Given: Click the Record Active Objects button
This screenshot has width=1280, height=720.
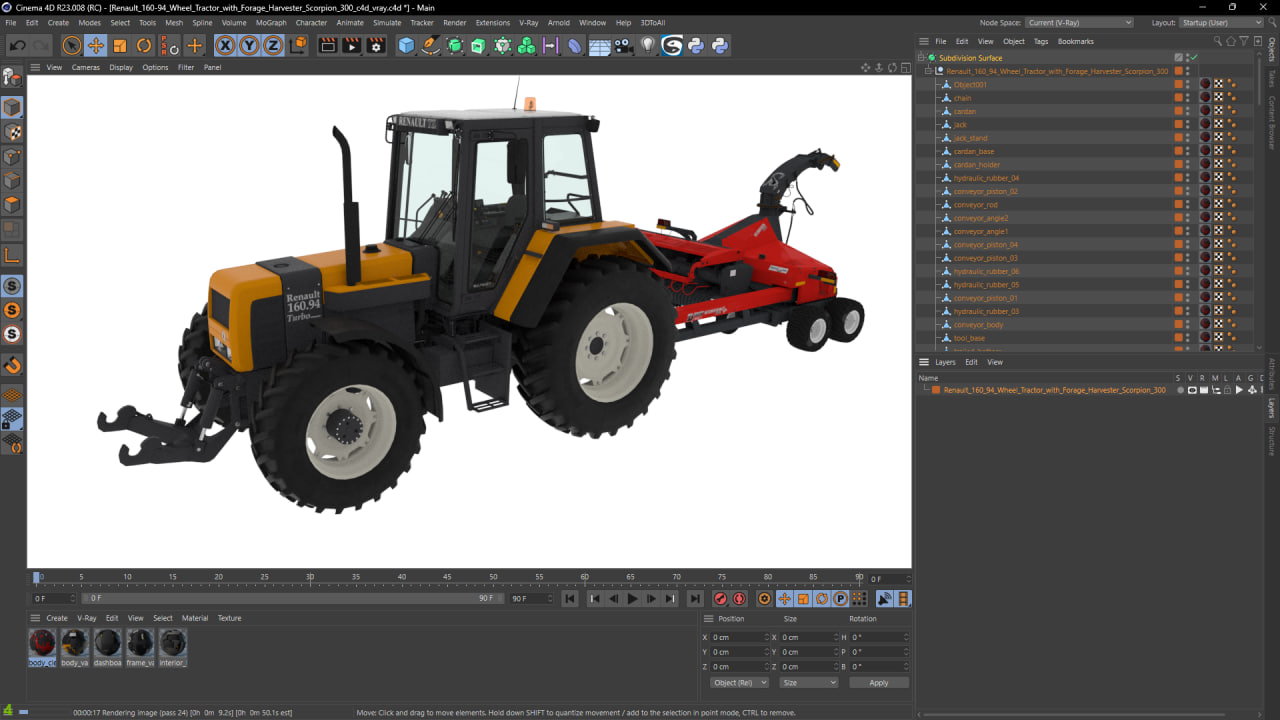Looking at the screenshot, I should point(720,599).
